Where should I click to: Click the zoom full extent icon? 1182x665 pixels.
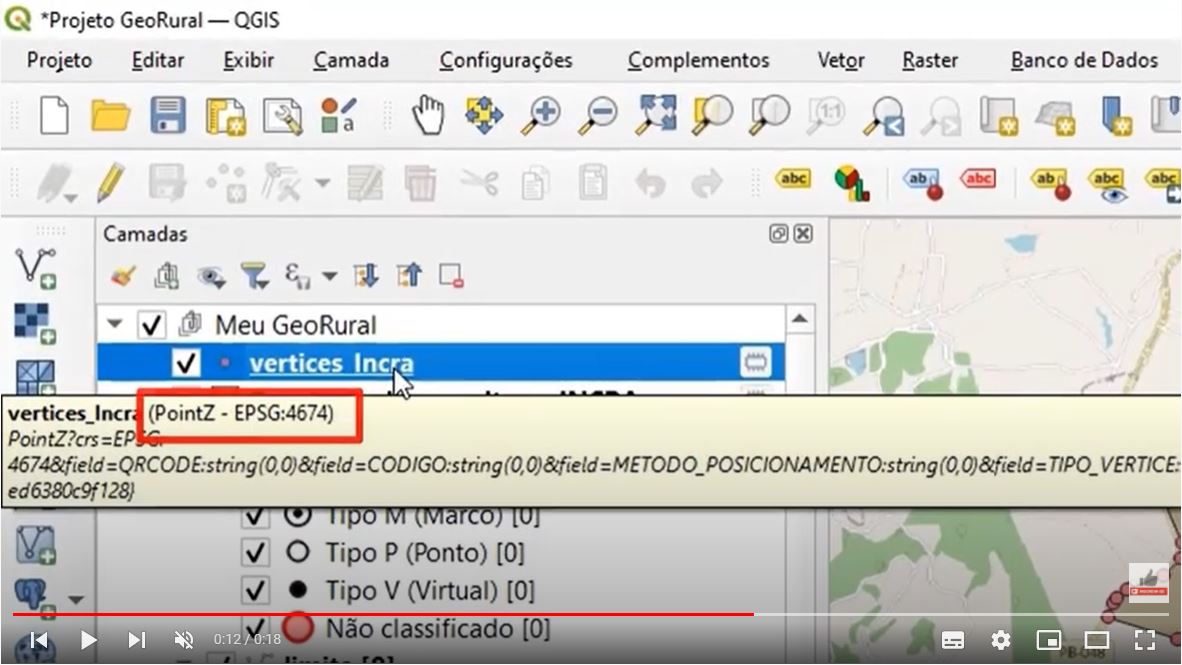[x=655, y=115]
